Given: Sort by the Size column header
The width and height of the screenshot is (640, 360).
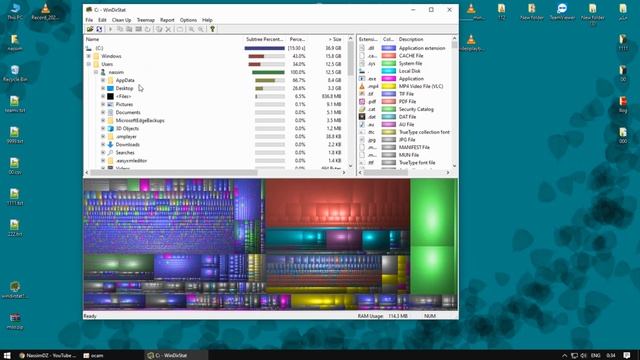Looking at the screenshot, I should [x=328, y=39].
